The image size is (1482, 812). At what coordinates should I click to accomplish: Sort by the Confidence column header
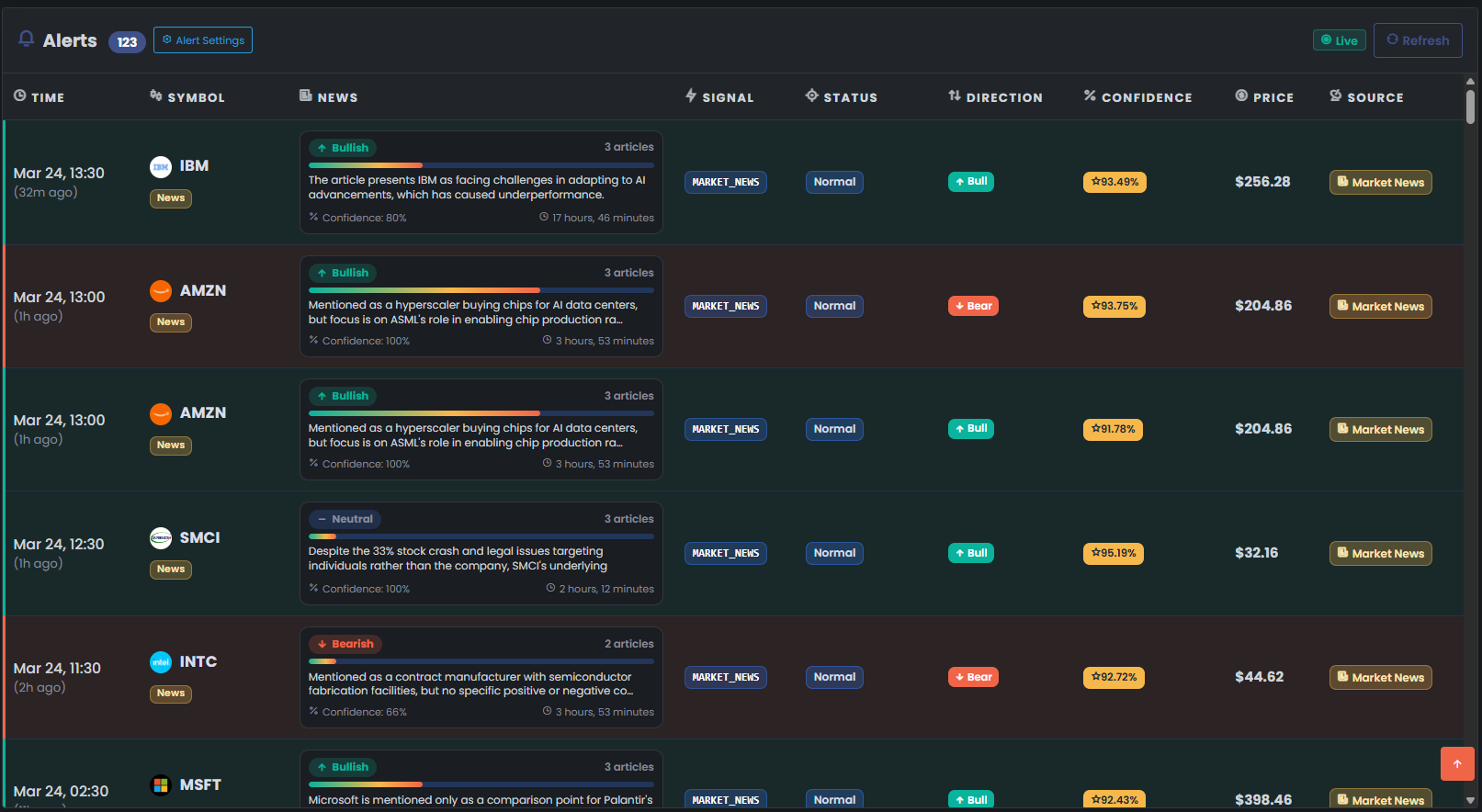(x=1137, y=97)
